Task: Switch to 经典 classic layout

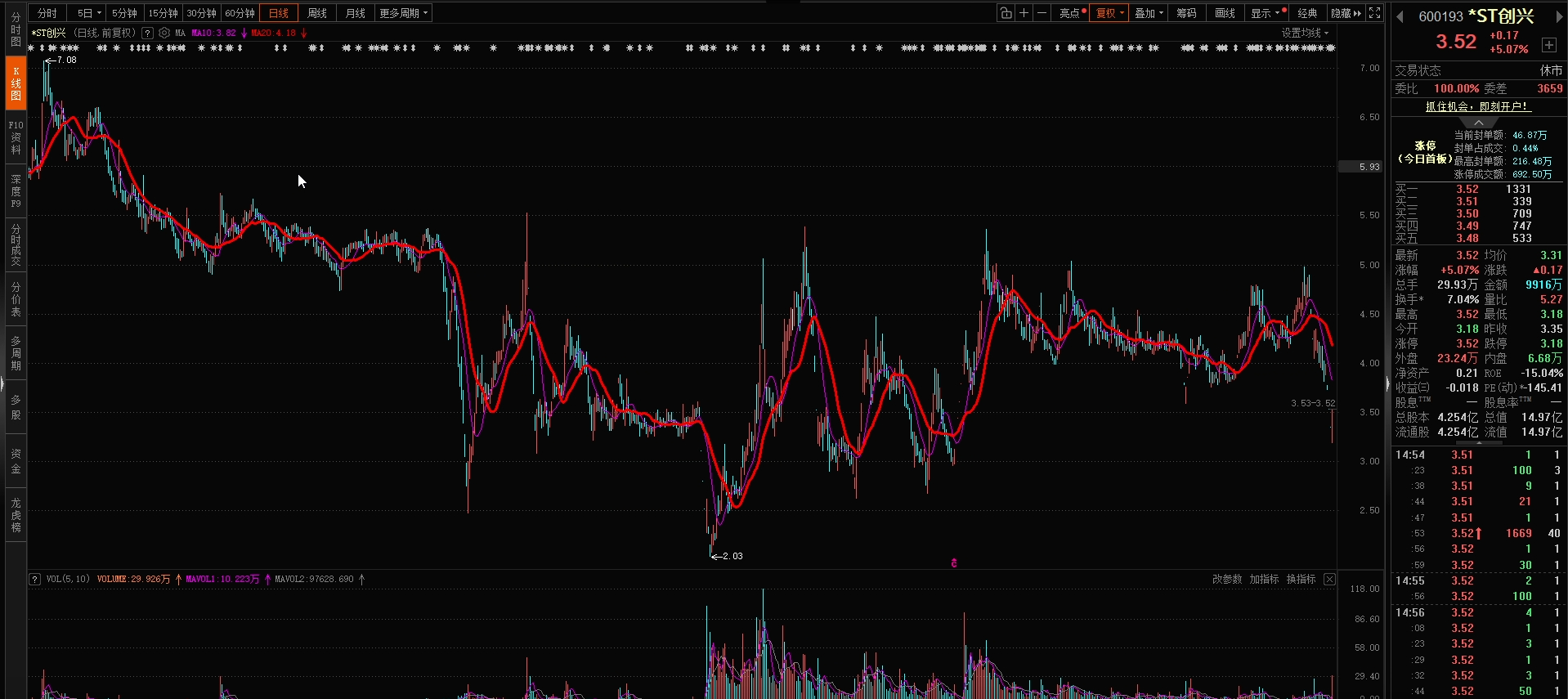Action: (1307, 13)
